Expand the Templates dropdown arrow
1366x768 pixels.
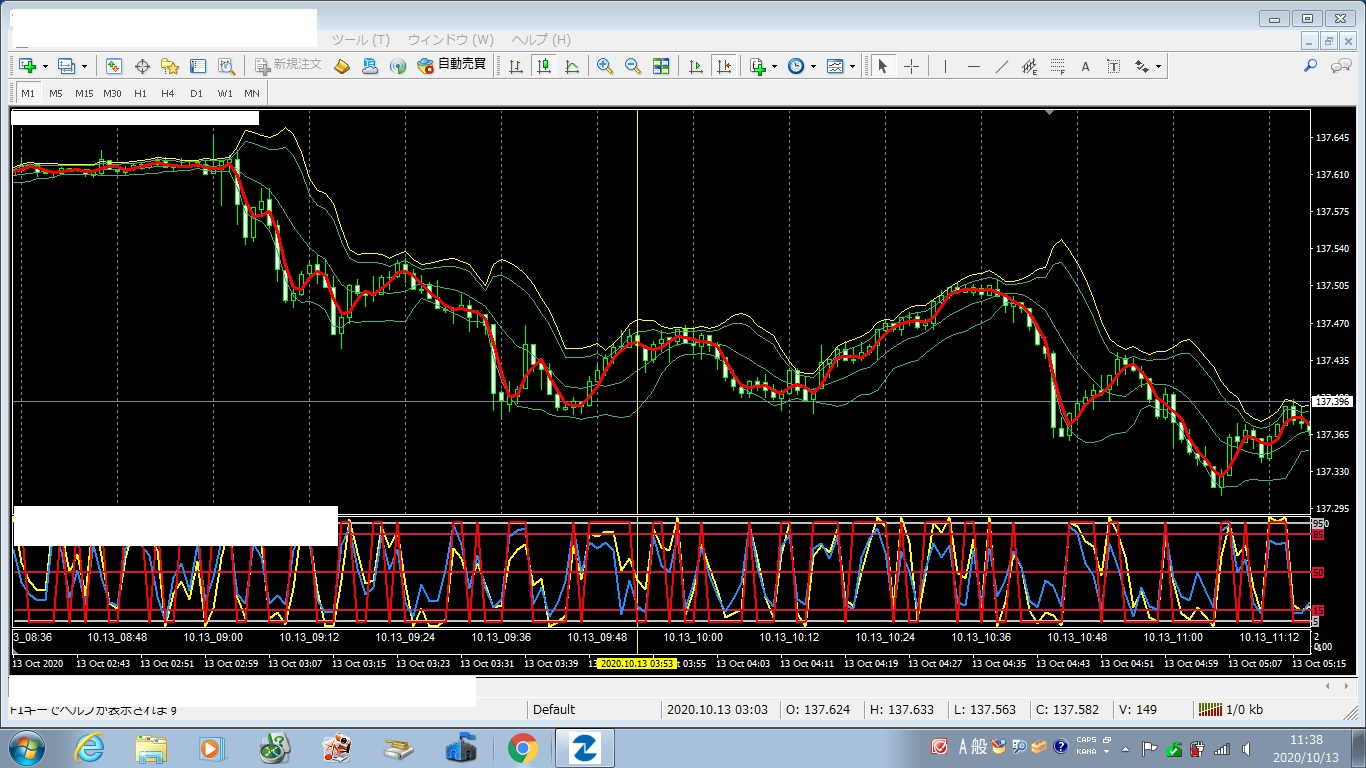pos(852,67)
